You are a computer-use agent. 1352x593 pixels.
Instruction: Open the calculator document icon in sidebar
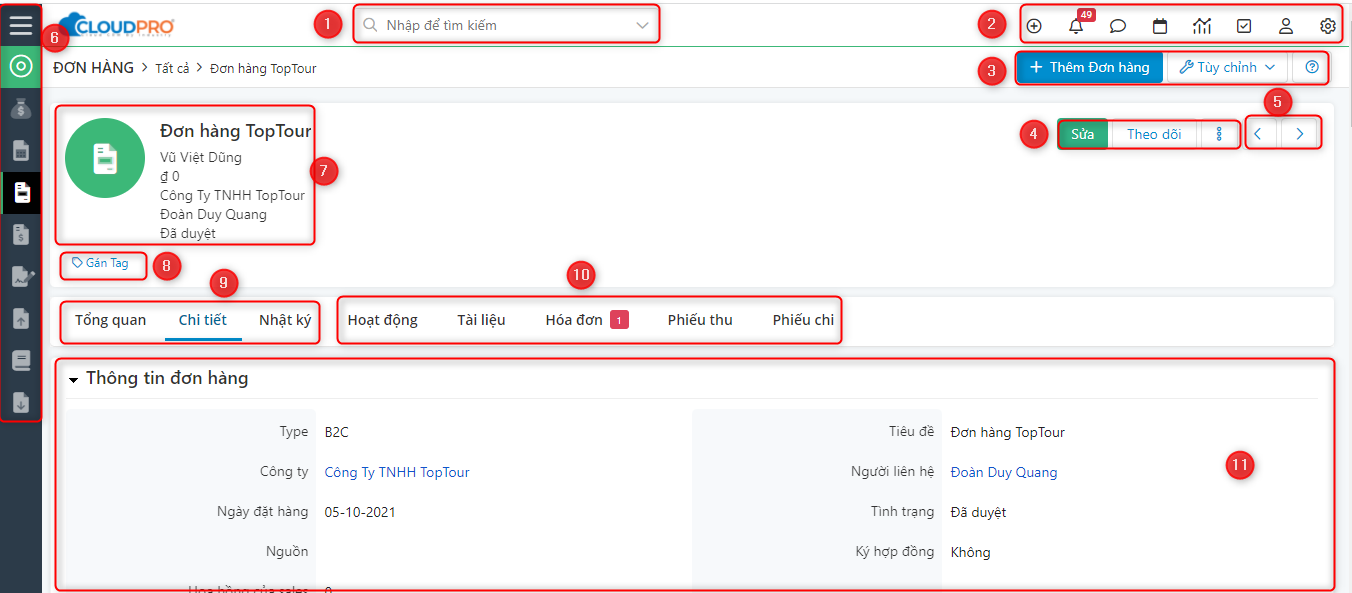(x=21, y=151)
